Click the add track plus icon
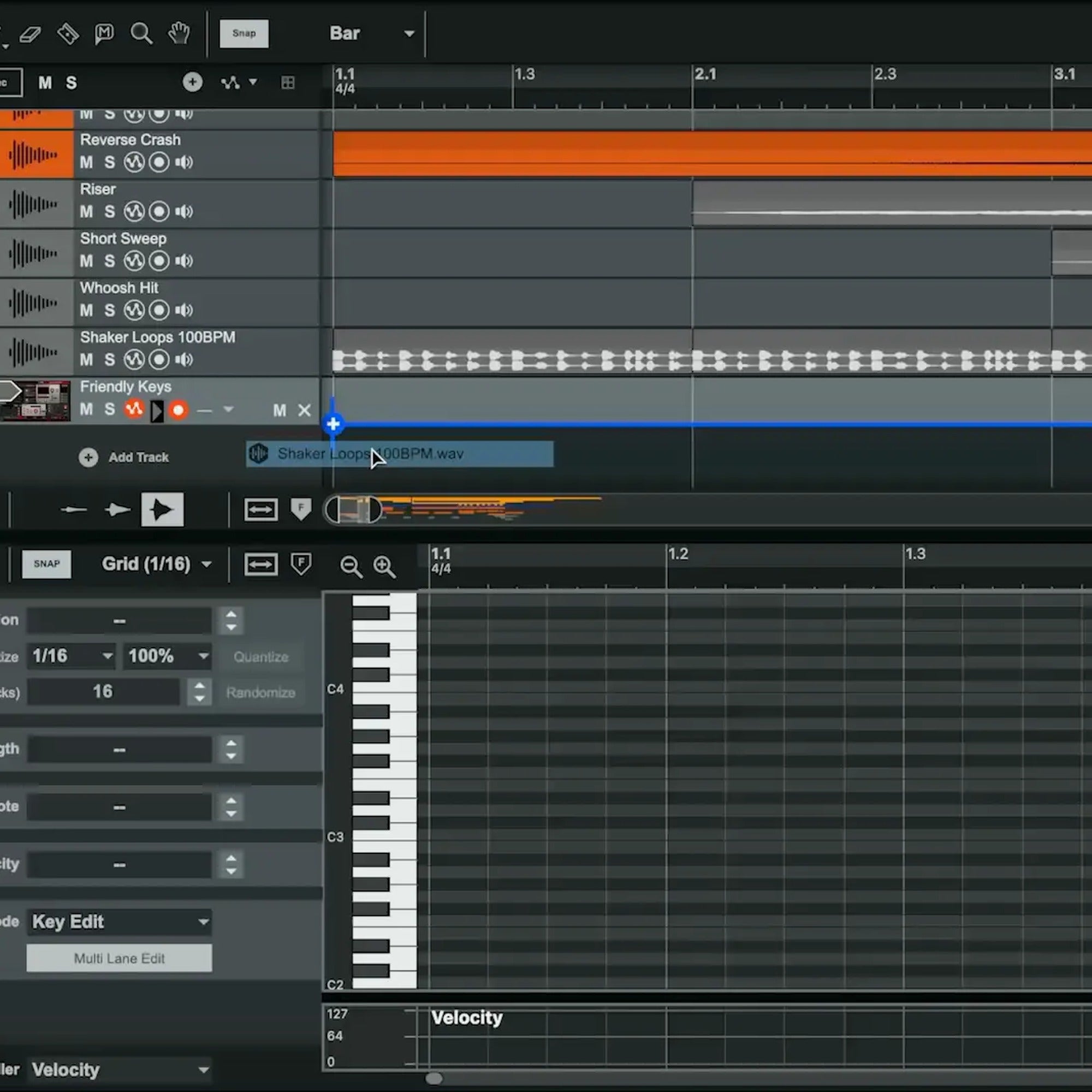 coord(193,82)
